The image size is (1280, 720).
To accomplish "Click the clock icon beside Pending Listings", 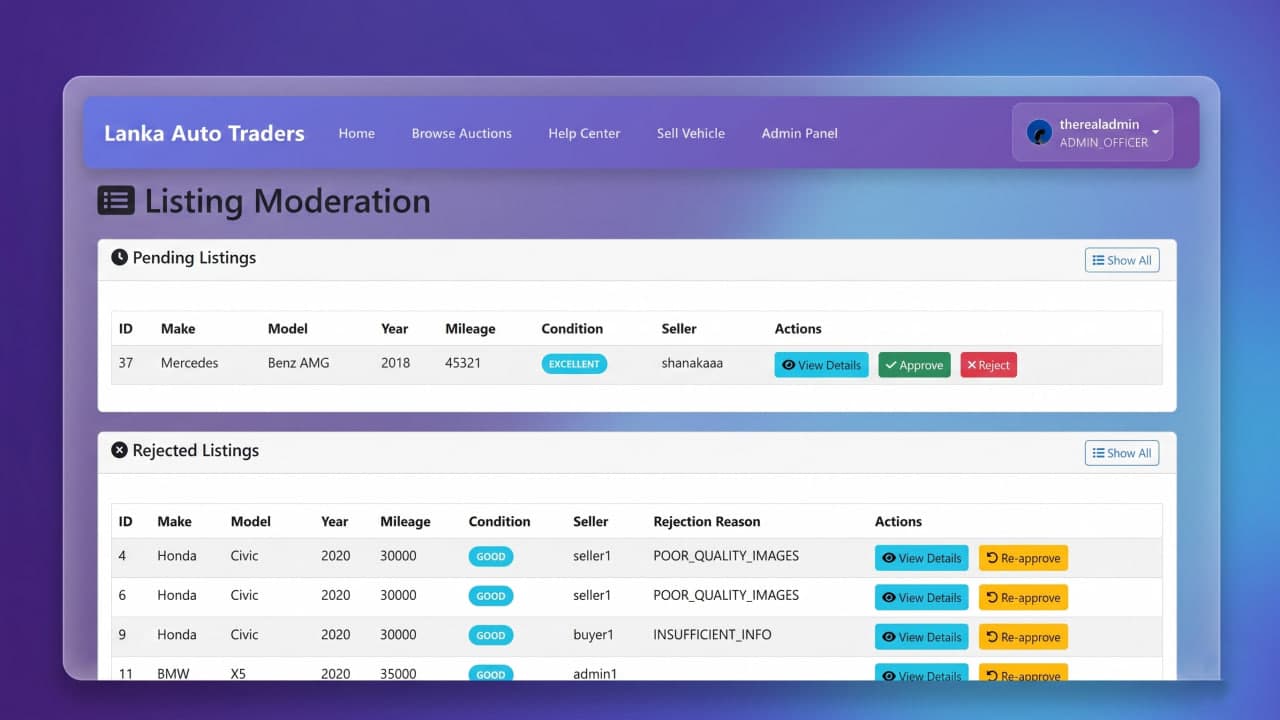I will (119, 257).
